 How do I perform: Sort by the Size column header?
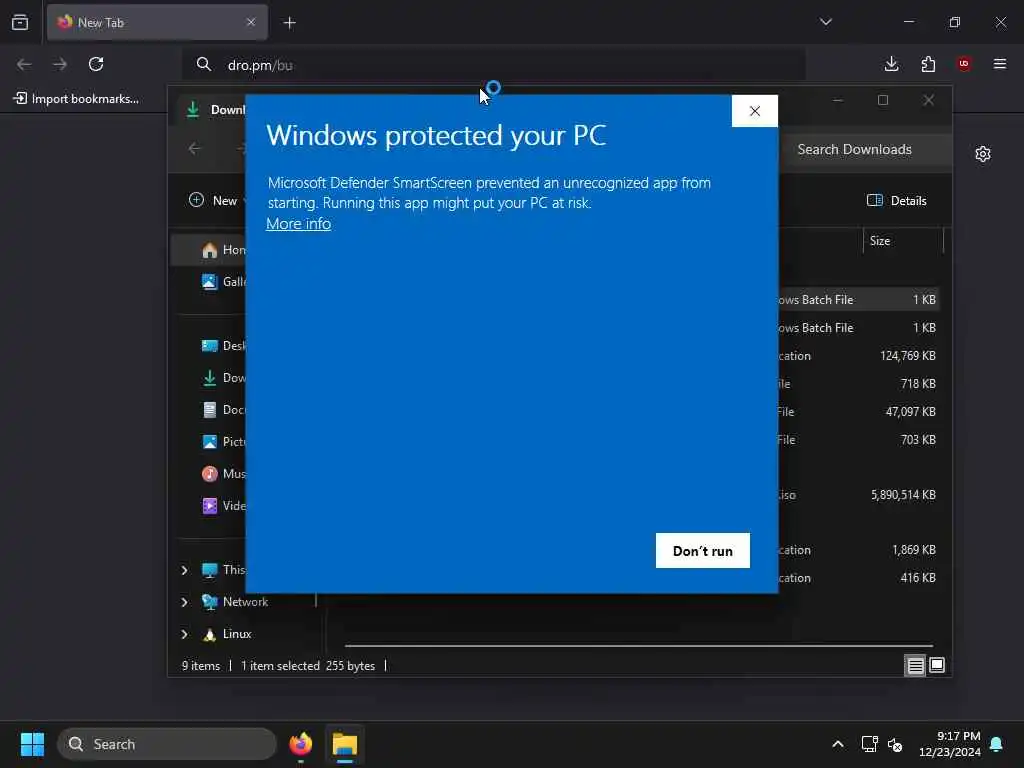coord(903,241)
